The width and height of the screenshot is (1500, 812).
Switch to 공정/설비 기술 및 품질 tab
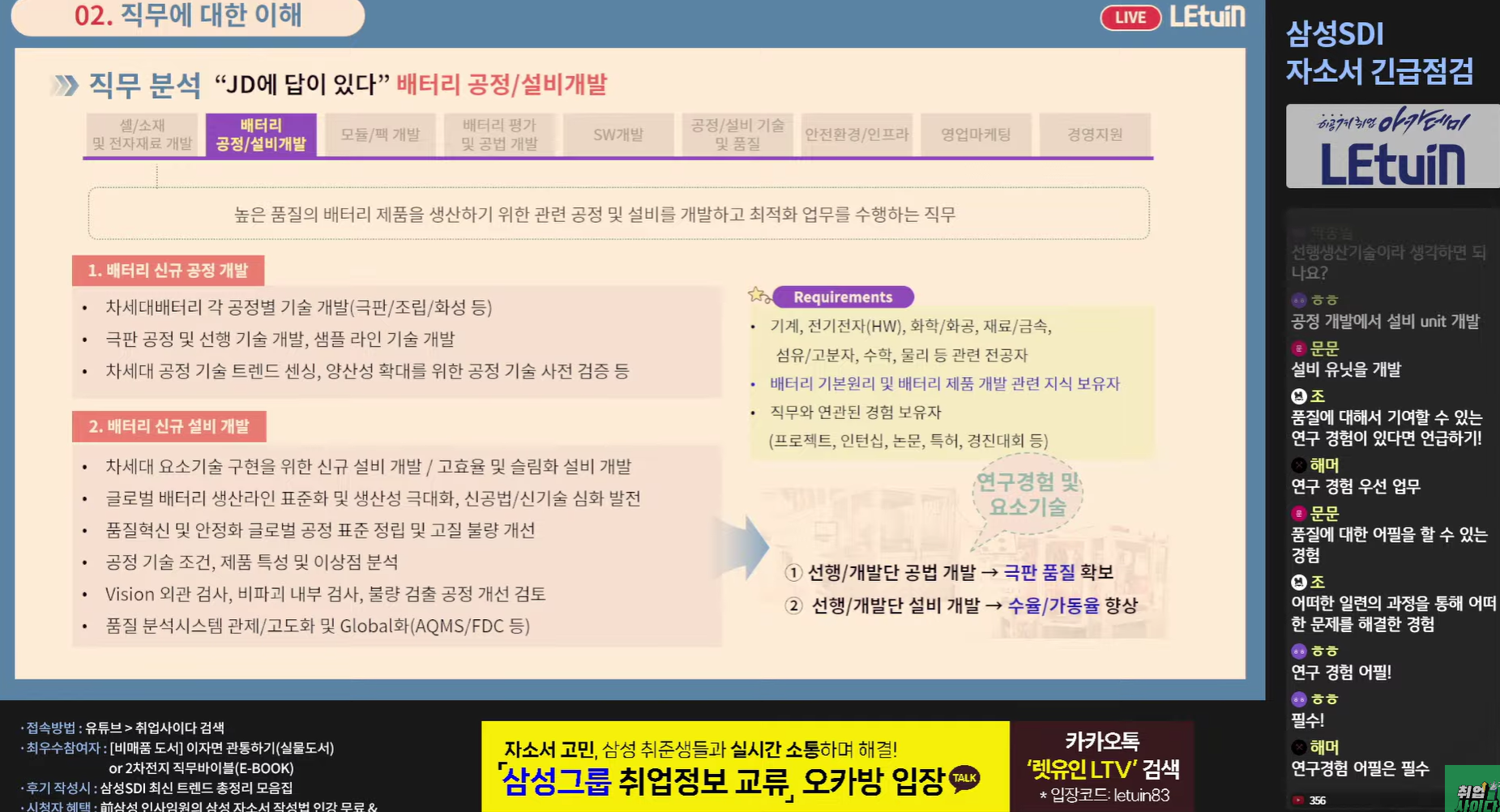pos(737,135)
